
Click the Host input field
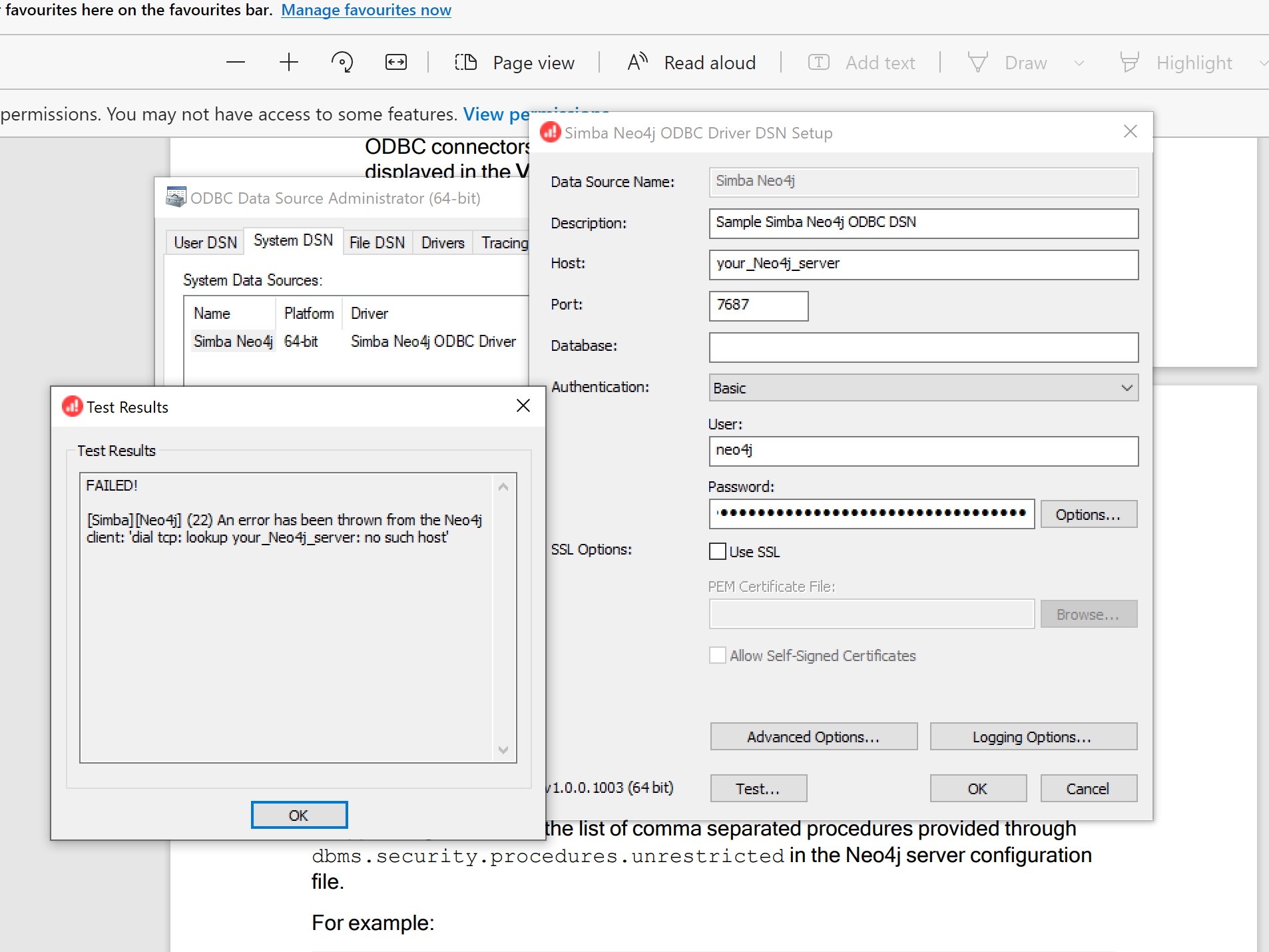[x=923, y=264]
